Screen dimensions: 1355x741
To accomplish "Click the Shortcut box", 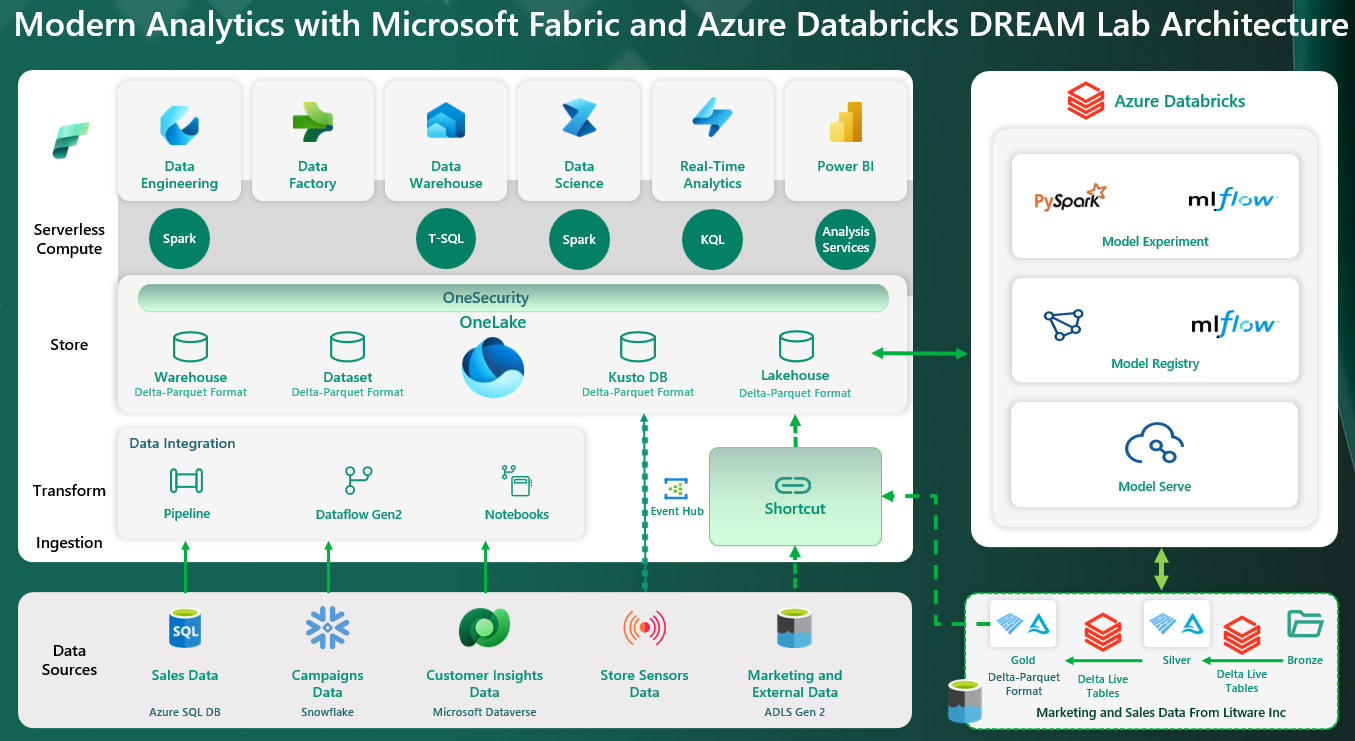I will [795, 496].
